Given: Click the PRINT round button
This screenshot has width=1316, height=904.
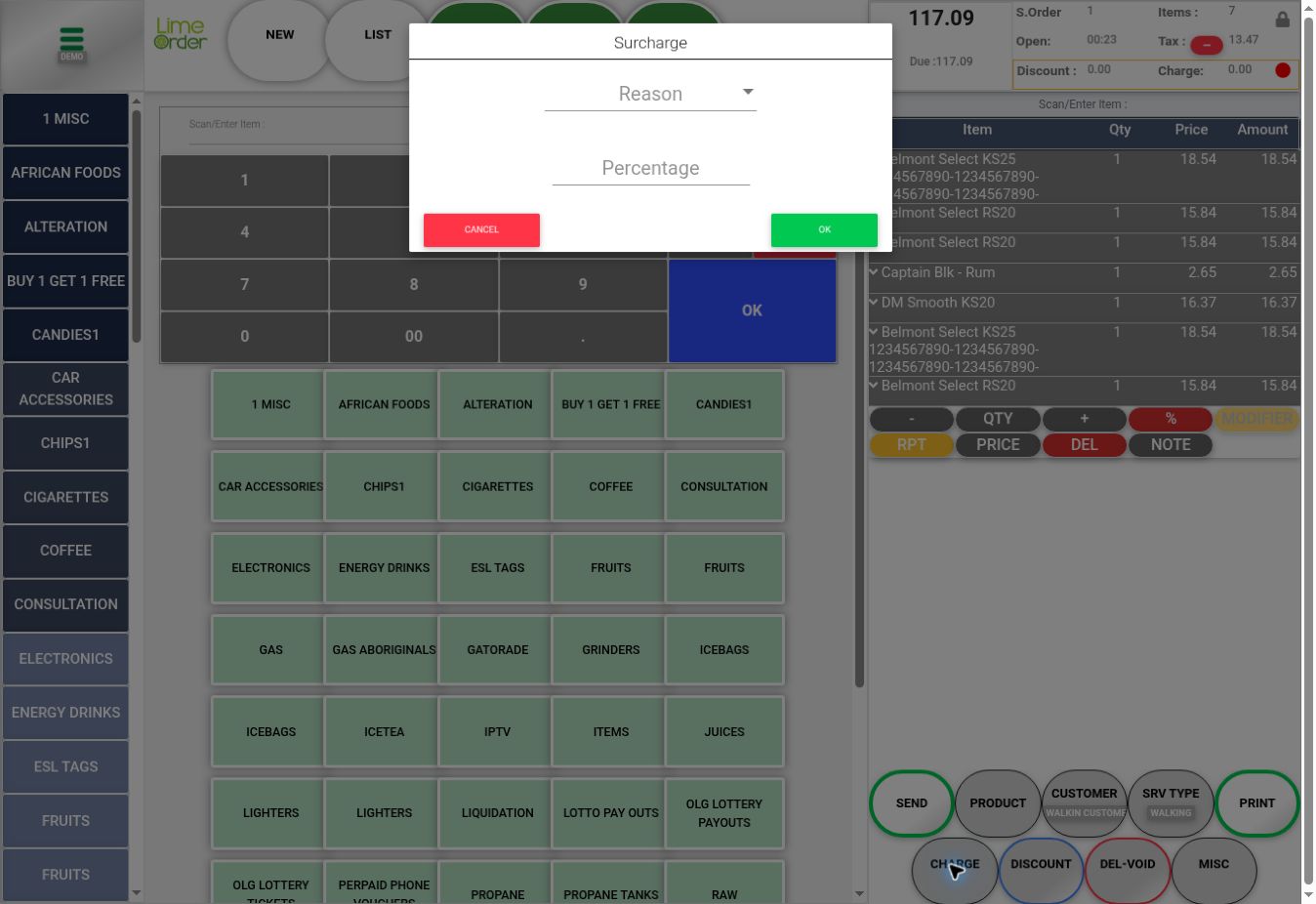Looking at the screenshot, I should [x=1257, y=803].
